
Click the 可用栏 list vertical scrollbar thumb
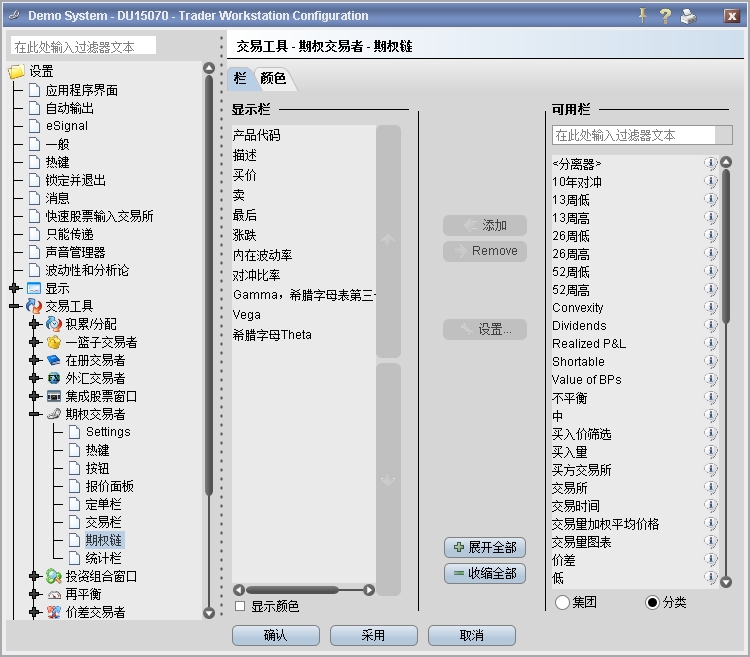click(x=726, y=246)
